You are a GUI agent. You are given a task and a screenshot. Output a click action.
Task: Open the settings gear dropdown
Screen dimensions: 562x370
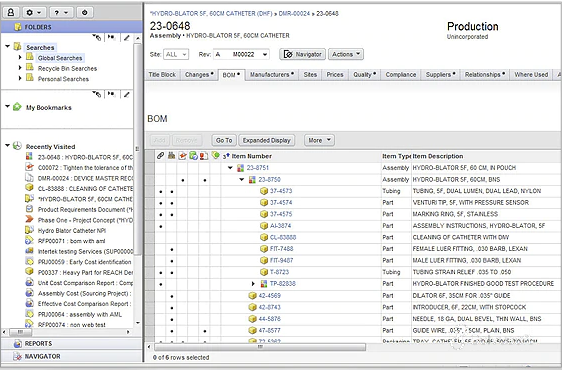(x=34, y=13)
